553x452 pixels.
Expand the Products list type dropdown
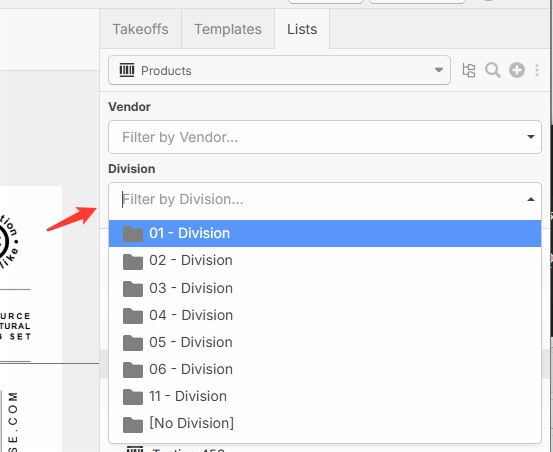[x=279, y=70]
